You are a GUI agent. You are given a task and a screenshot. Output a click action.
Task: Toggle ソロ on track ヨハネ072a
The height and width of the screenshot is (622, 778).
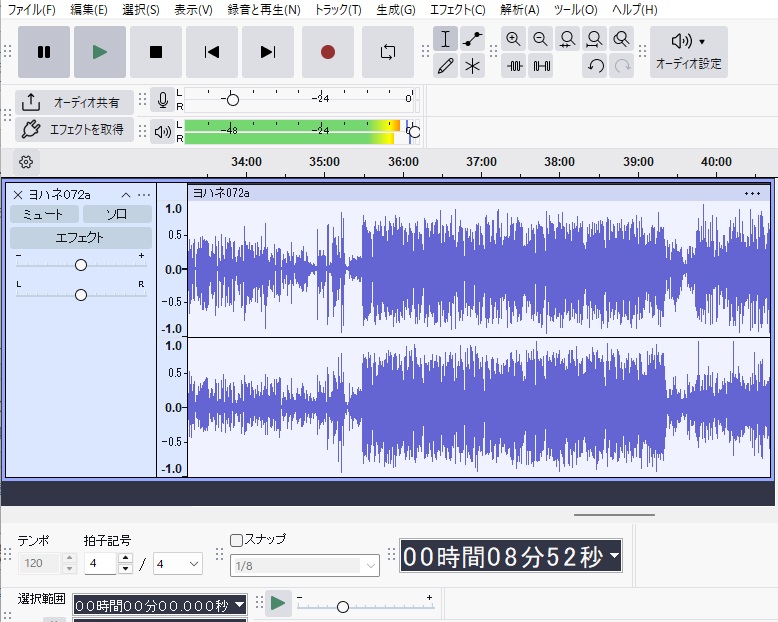(117, 214)
